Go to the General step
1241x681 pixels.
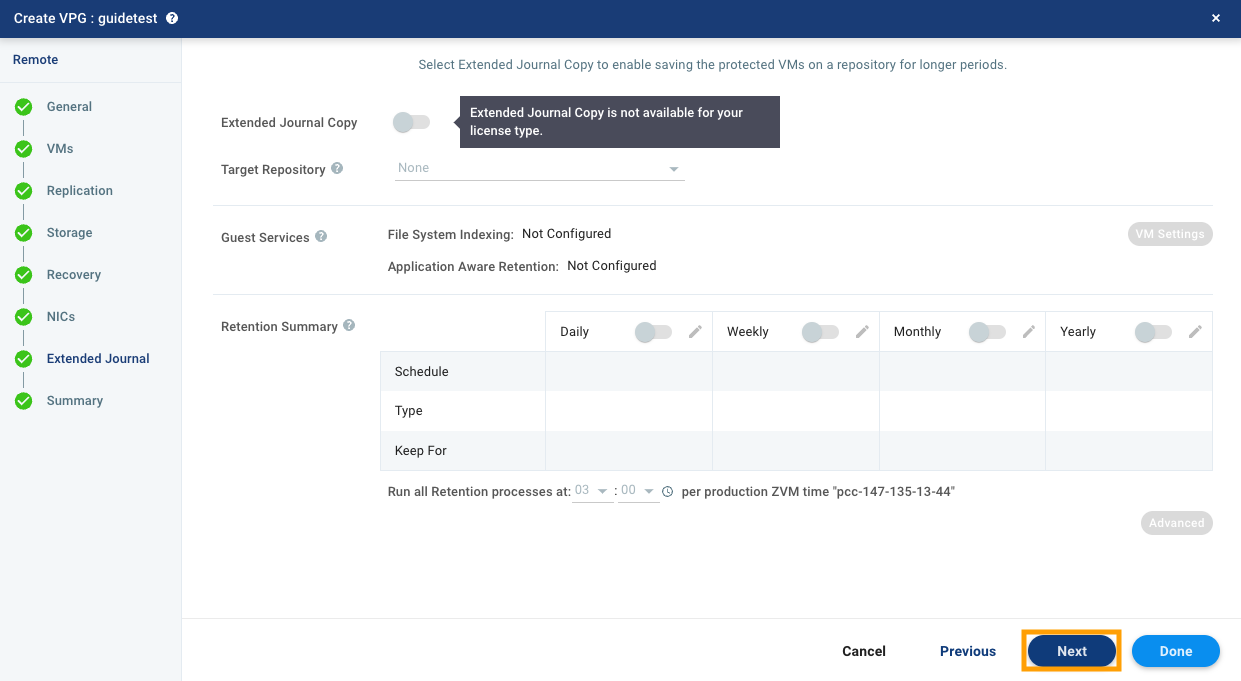click(69, 107)
